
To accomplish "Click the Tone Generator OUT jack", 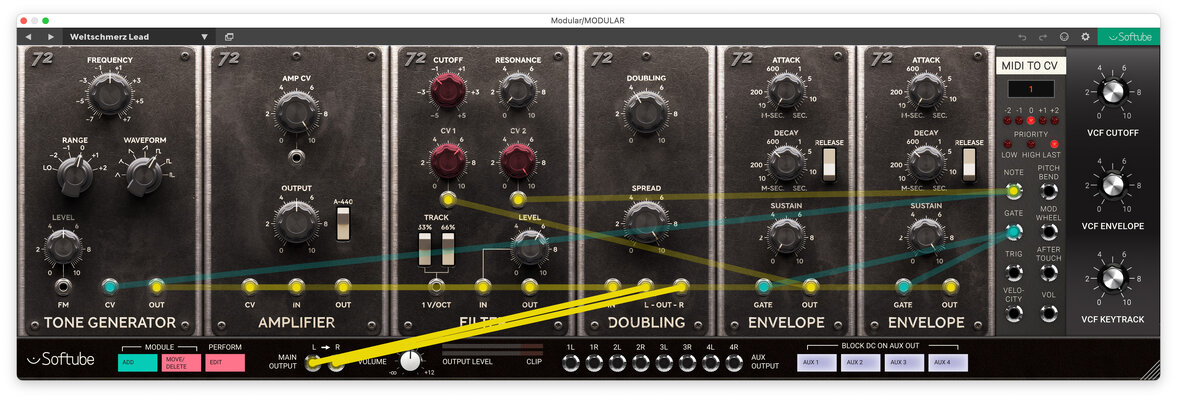I will pyautogui.click(x=156, y=286).
